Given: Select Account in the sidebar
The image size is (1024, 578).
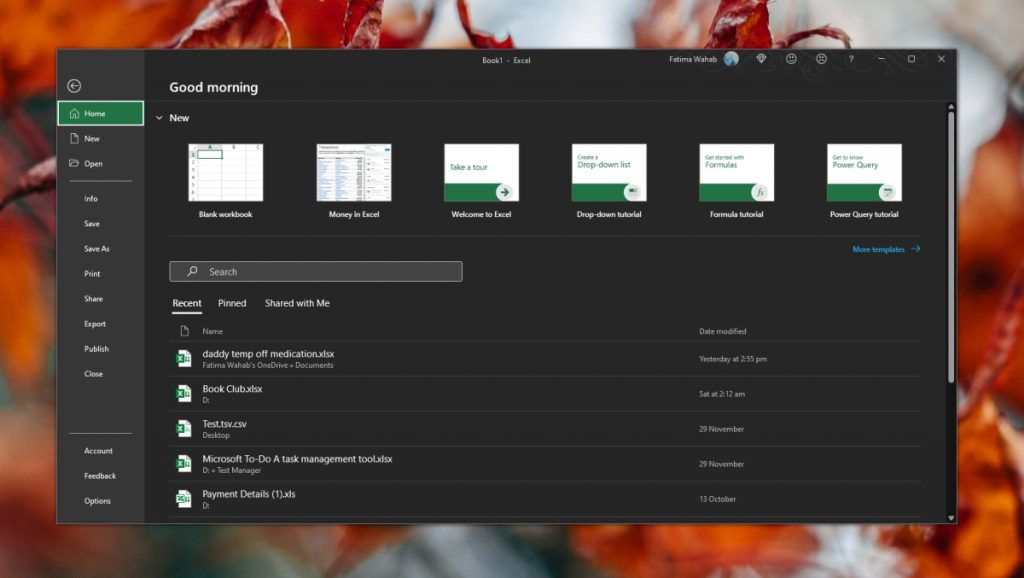Looking at the screenshot, I should pos(98,450).
